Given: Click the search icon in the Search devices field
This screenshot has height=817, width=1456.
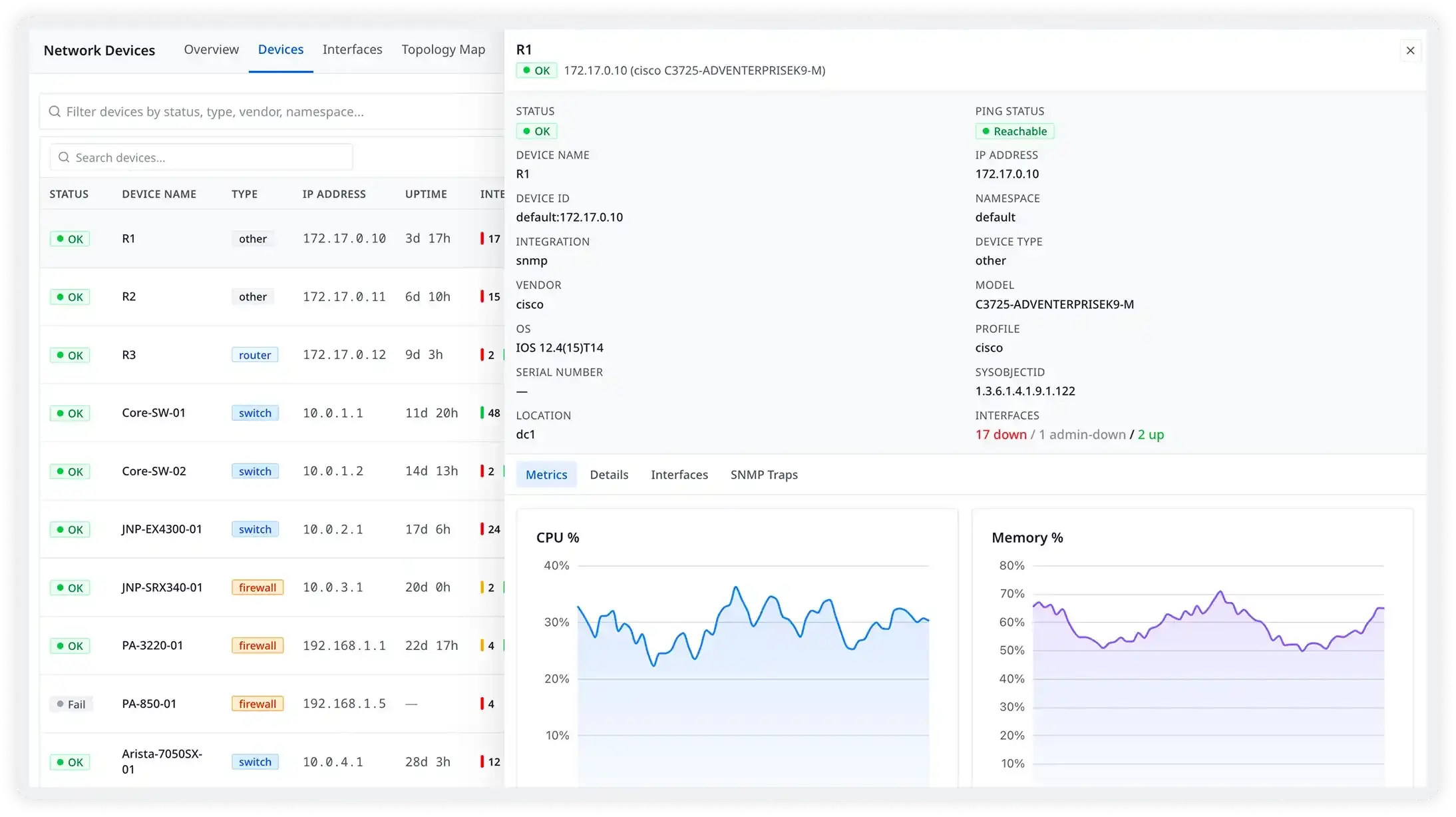Looking at the screenshot, I should (x=64, y=156).
